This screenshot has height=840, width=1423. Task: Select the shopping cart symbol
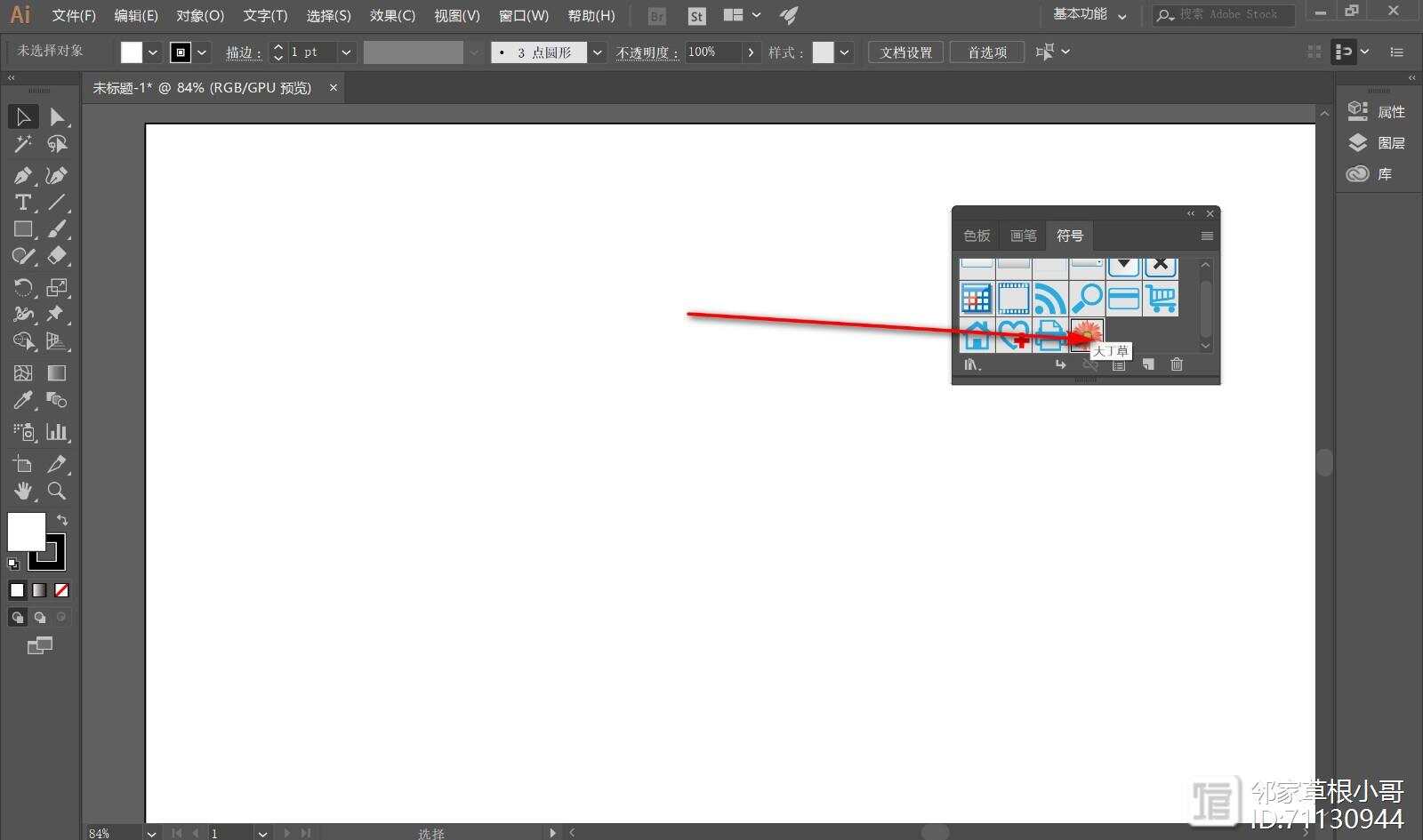tap(1161, 298)
